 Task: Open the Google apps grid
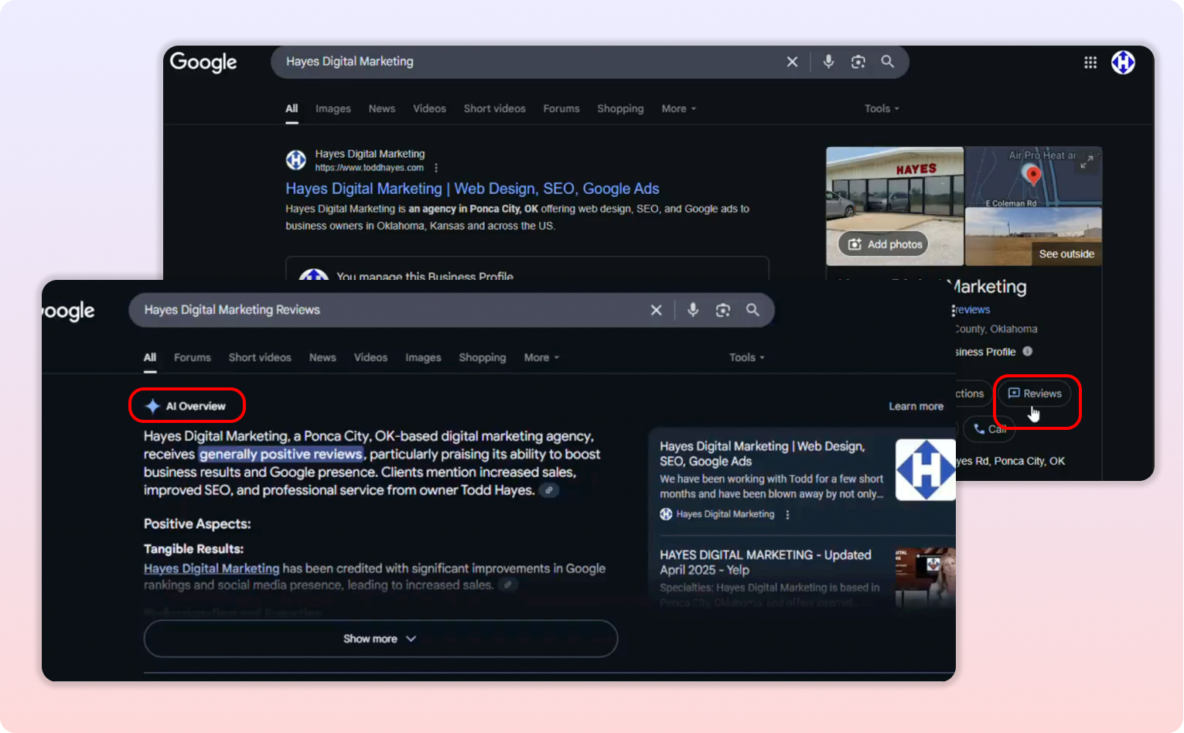(x=1090, y=62)
